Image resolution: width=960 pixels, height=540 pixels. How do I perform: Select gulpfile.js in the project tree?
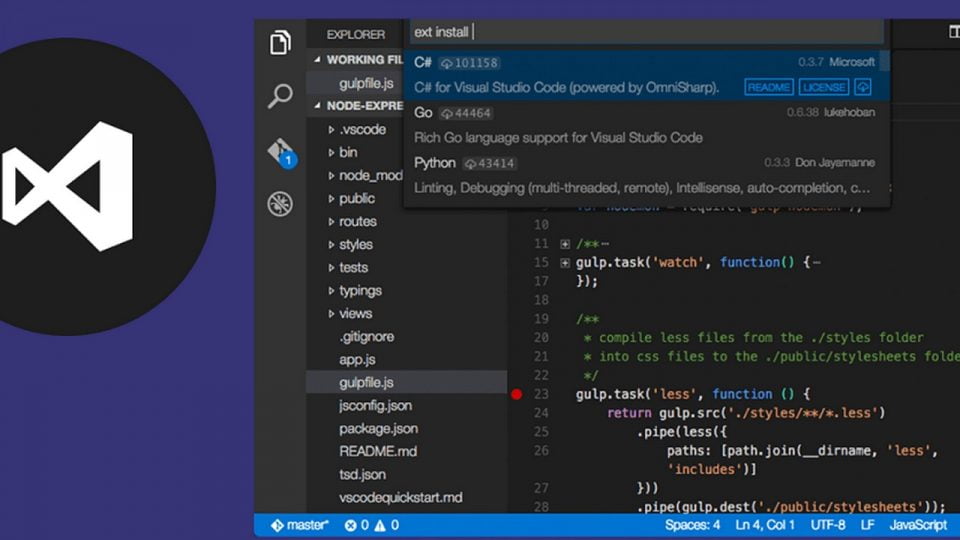pyautogui.click(x=407, y=383)
